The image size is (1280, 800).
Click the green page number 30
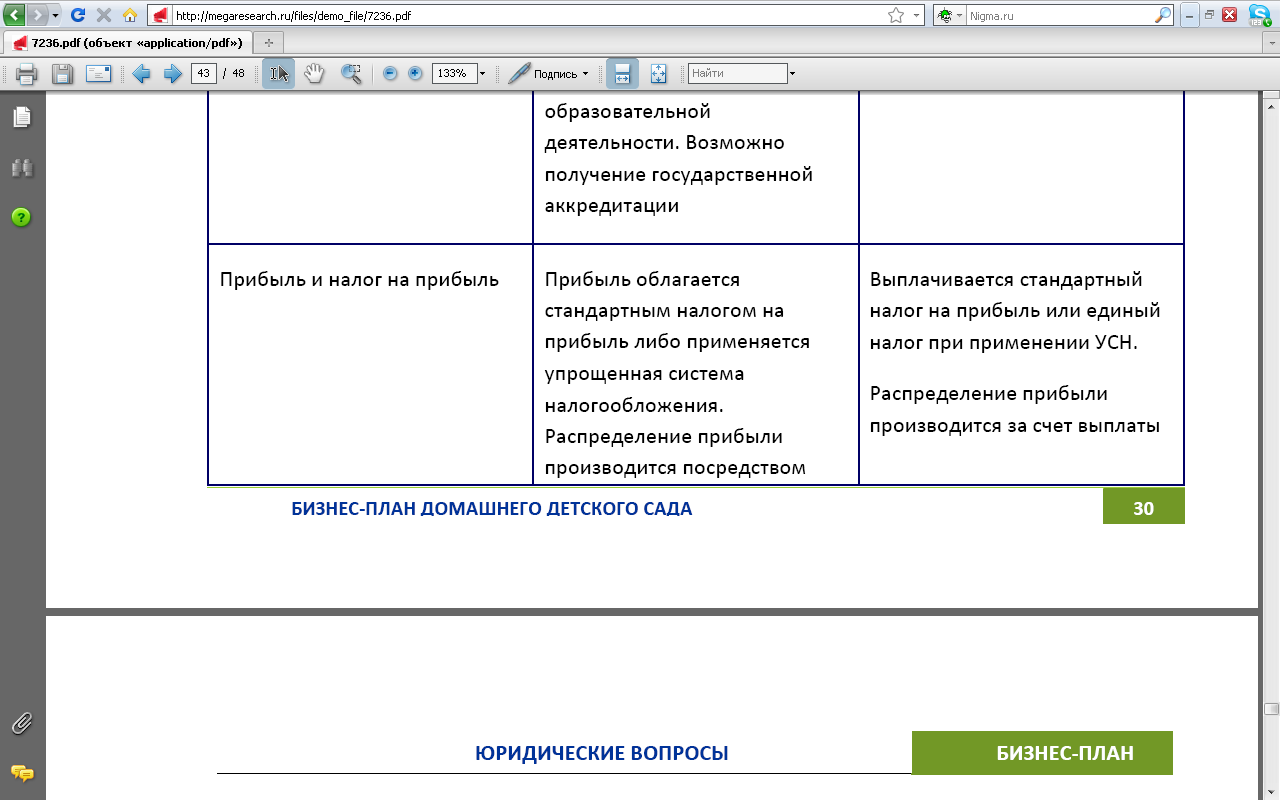point(1143,508)
